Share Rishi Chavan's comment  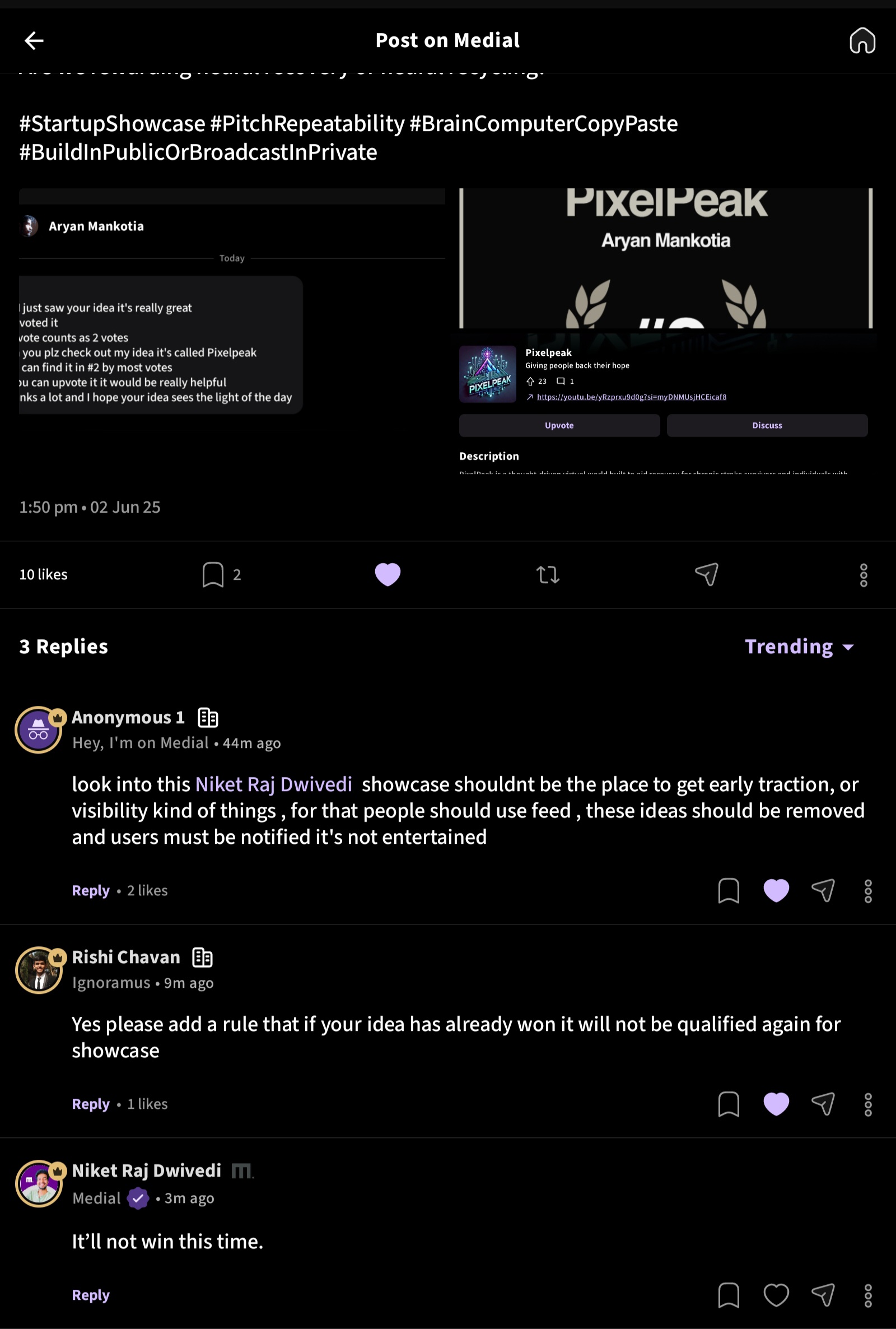pos(823,1104)
